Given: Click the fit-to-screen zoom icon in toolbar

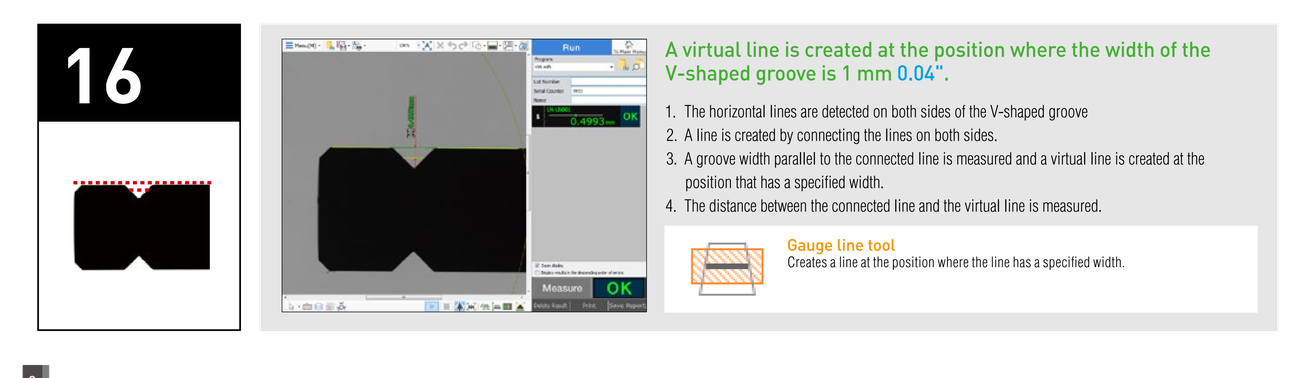Looking at the screenshot, I should [427, 46].
